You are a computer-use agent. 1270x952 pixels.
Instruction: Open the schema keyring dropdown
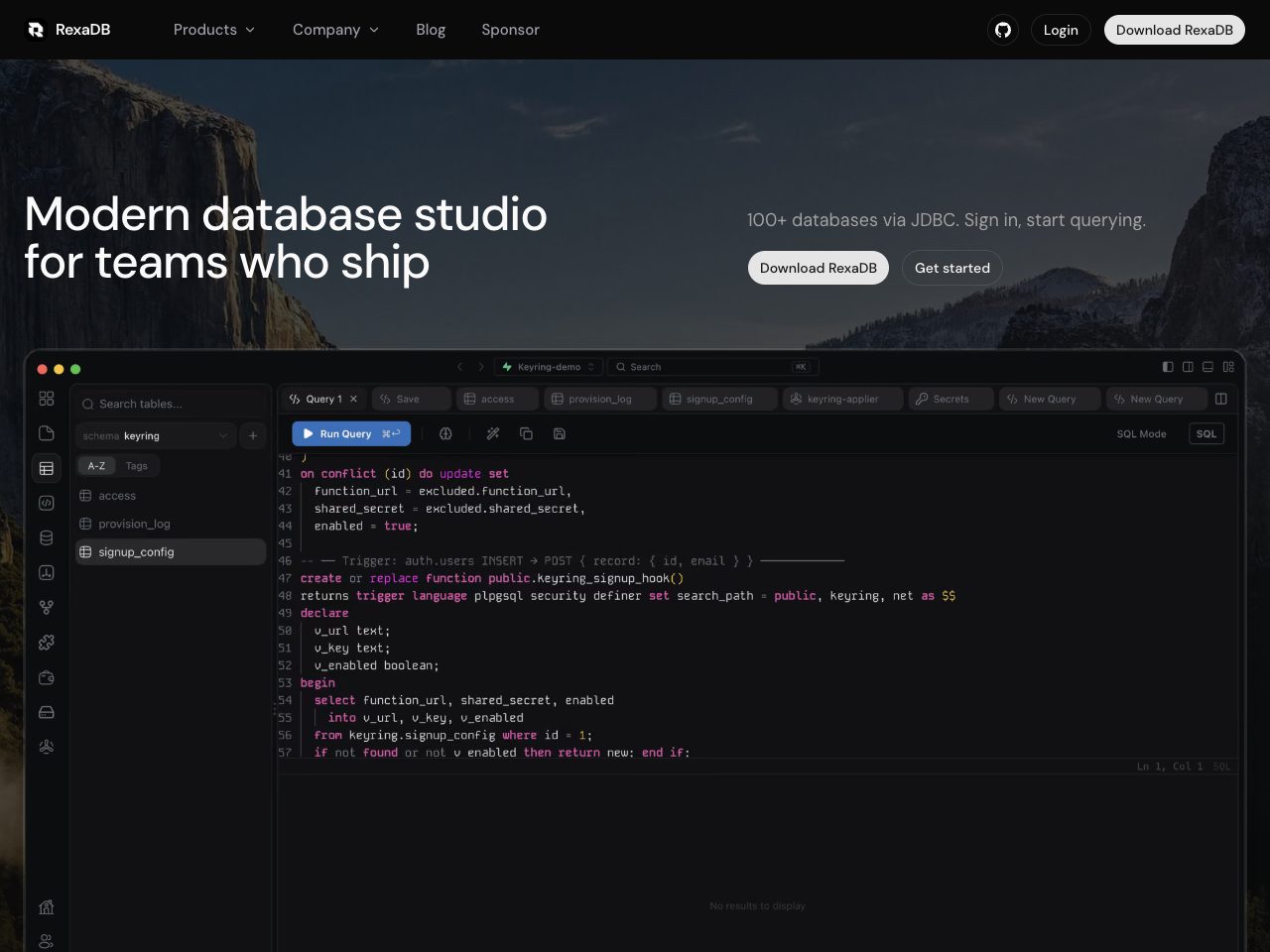coord(156,435)
